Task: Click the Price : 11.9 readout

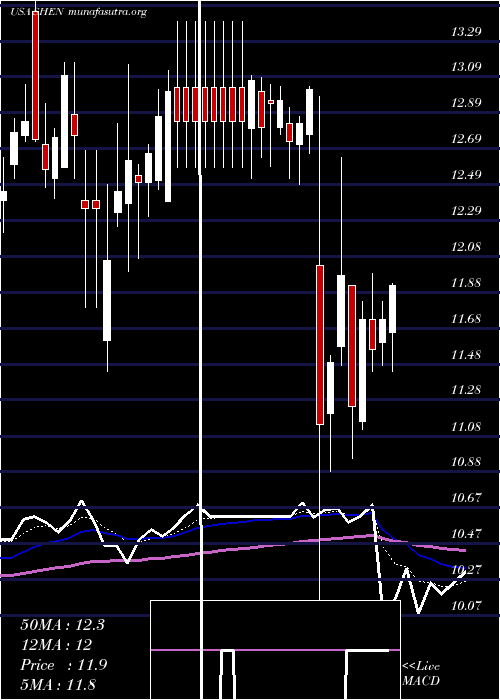Action: coord(63,665)
